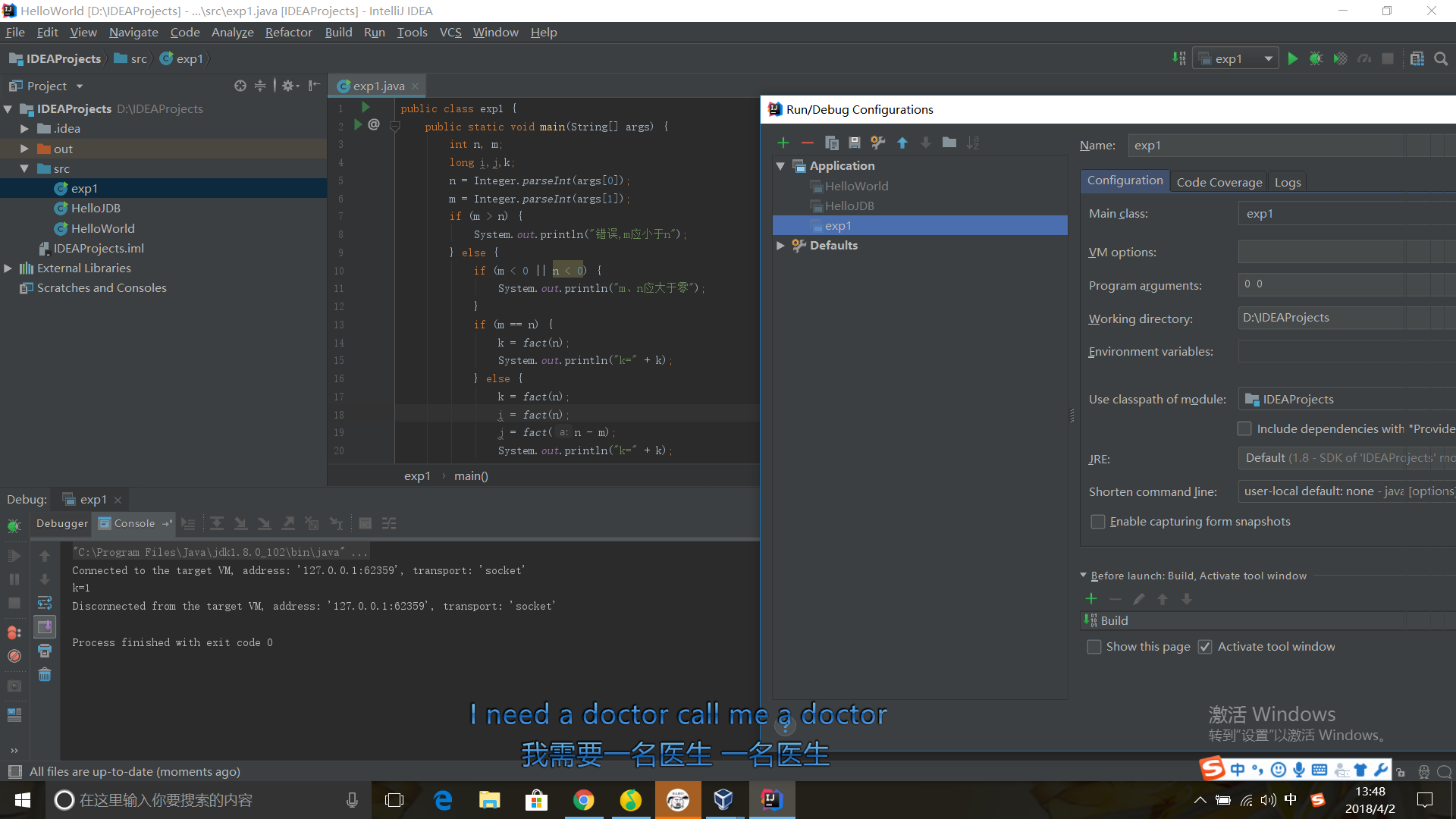Create new folder icon in configurations toolbar

coord(949,143)
